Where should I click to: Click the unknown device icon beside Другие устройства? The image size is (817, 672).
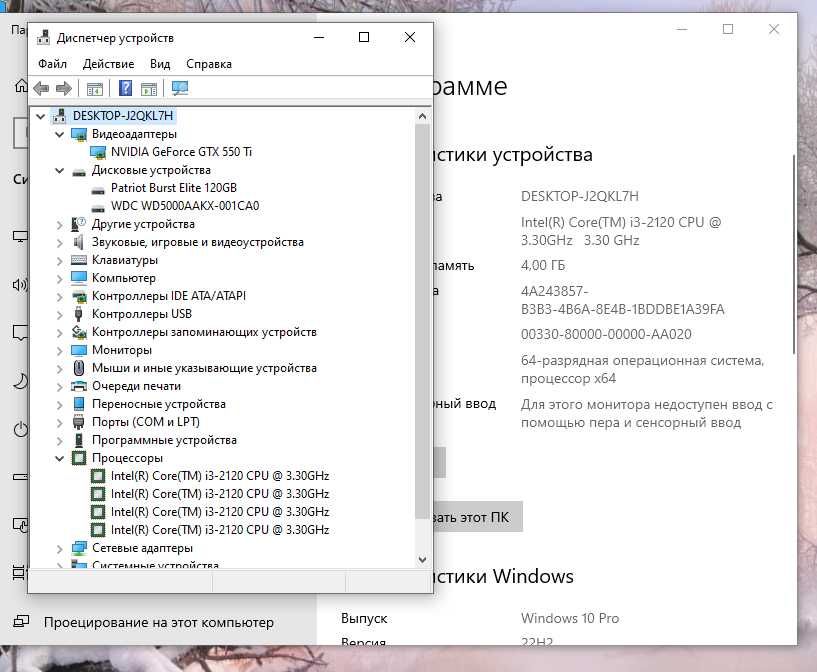pyautogui.click(x=78, y=225)
